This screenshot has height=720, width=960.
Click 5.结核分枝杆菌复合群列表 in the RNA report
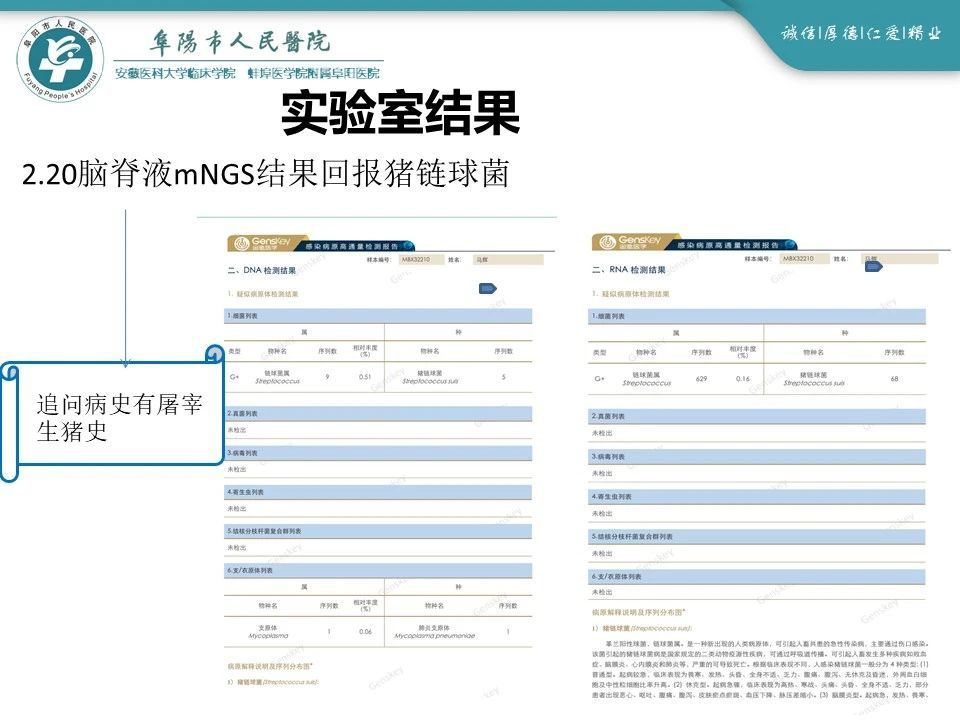(x=757, y=536)
